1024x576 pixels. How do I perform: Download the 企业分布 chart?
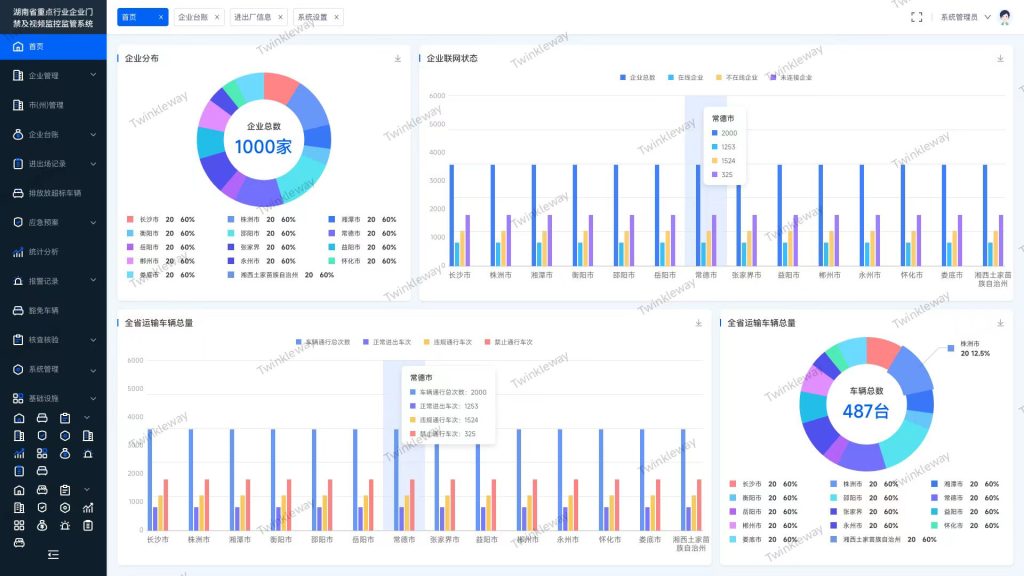[x=398, y=59]
